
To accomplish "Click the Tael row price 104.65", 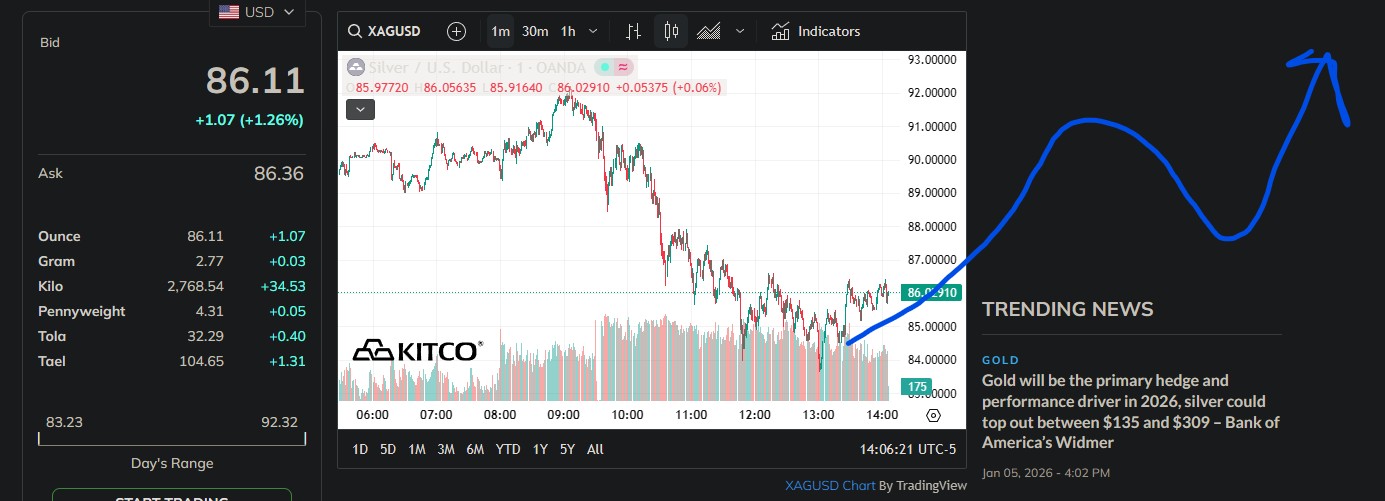I will pos(202,361).
